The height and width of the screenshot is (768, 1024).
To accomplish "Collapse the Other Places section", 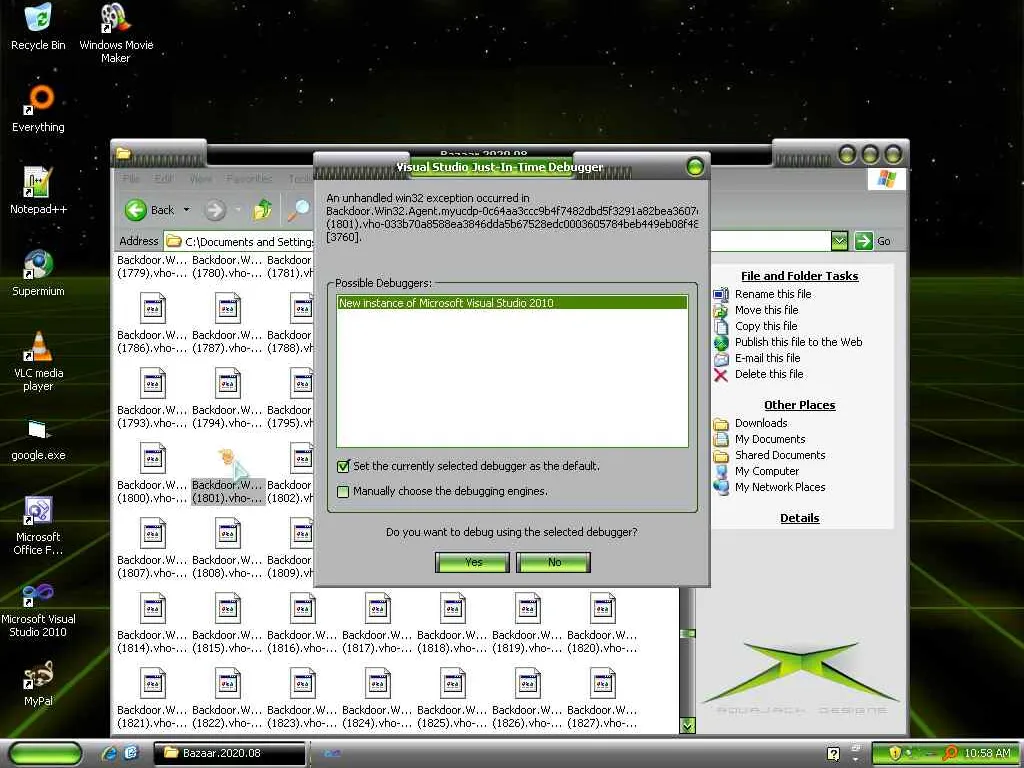I will [x=799, y=405].
